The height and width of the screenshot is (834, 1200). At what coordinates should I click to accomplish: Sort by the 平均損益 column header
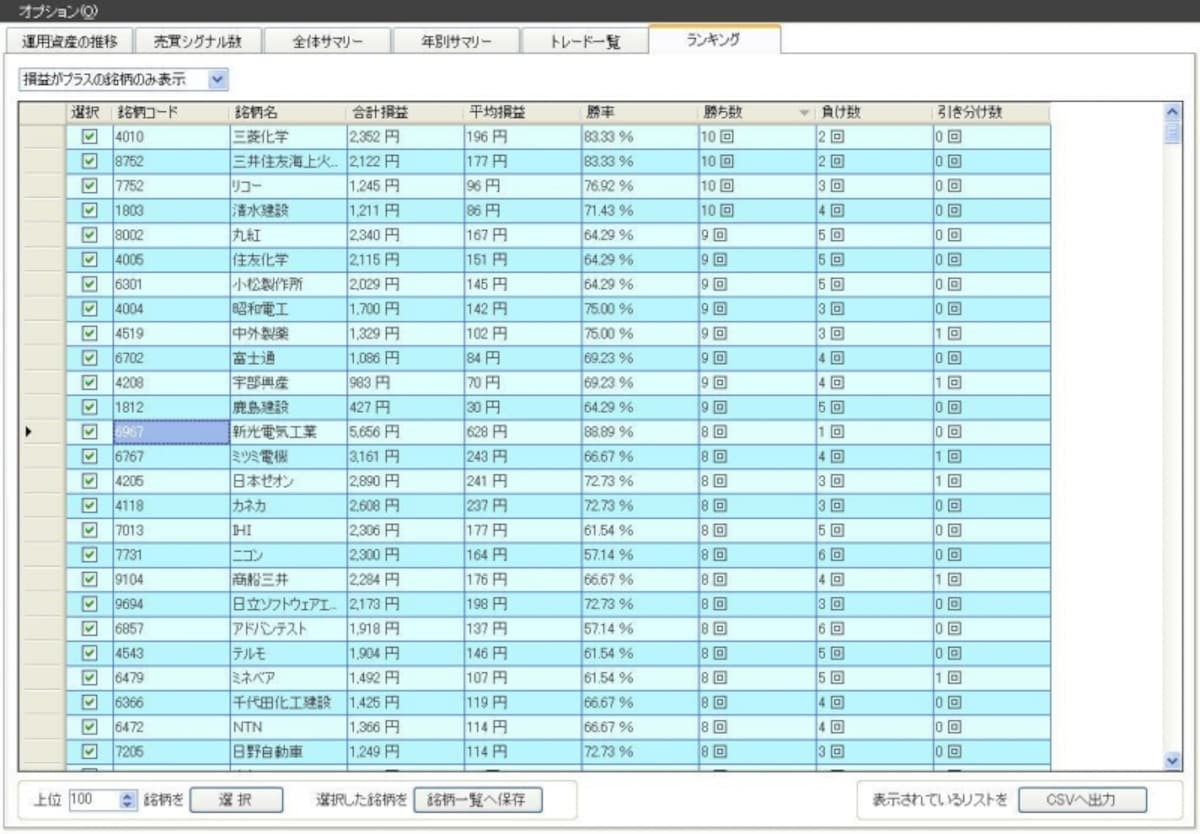[x=522, y=112]
